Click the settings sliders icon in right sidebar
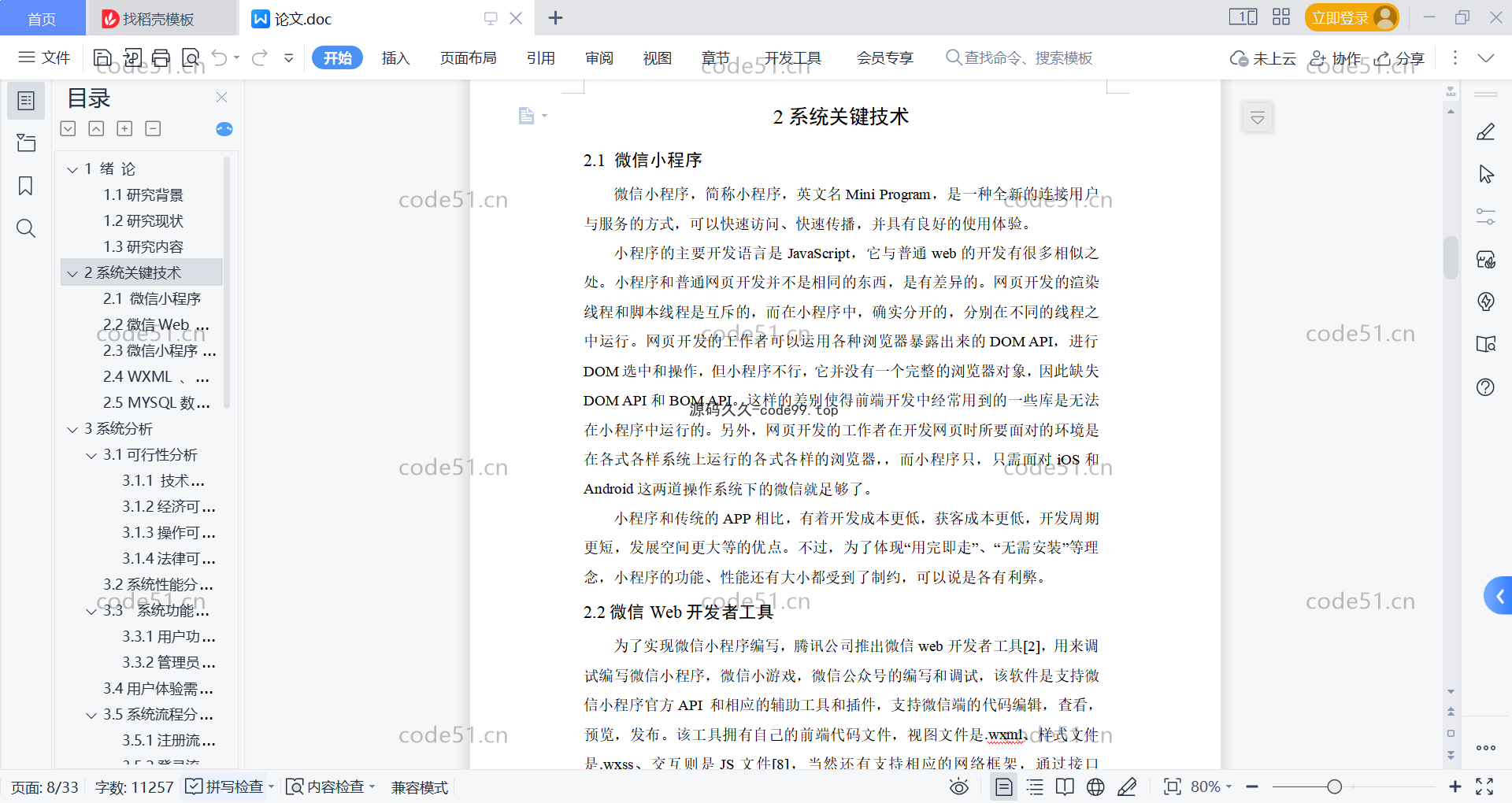This screenshot has width=1512, height=803. coord(1486,216)
